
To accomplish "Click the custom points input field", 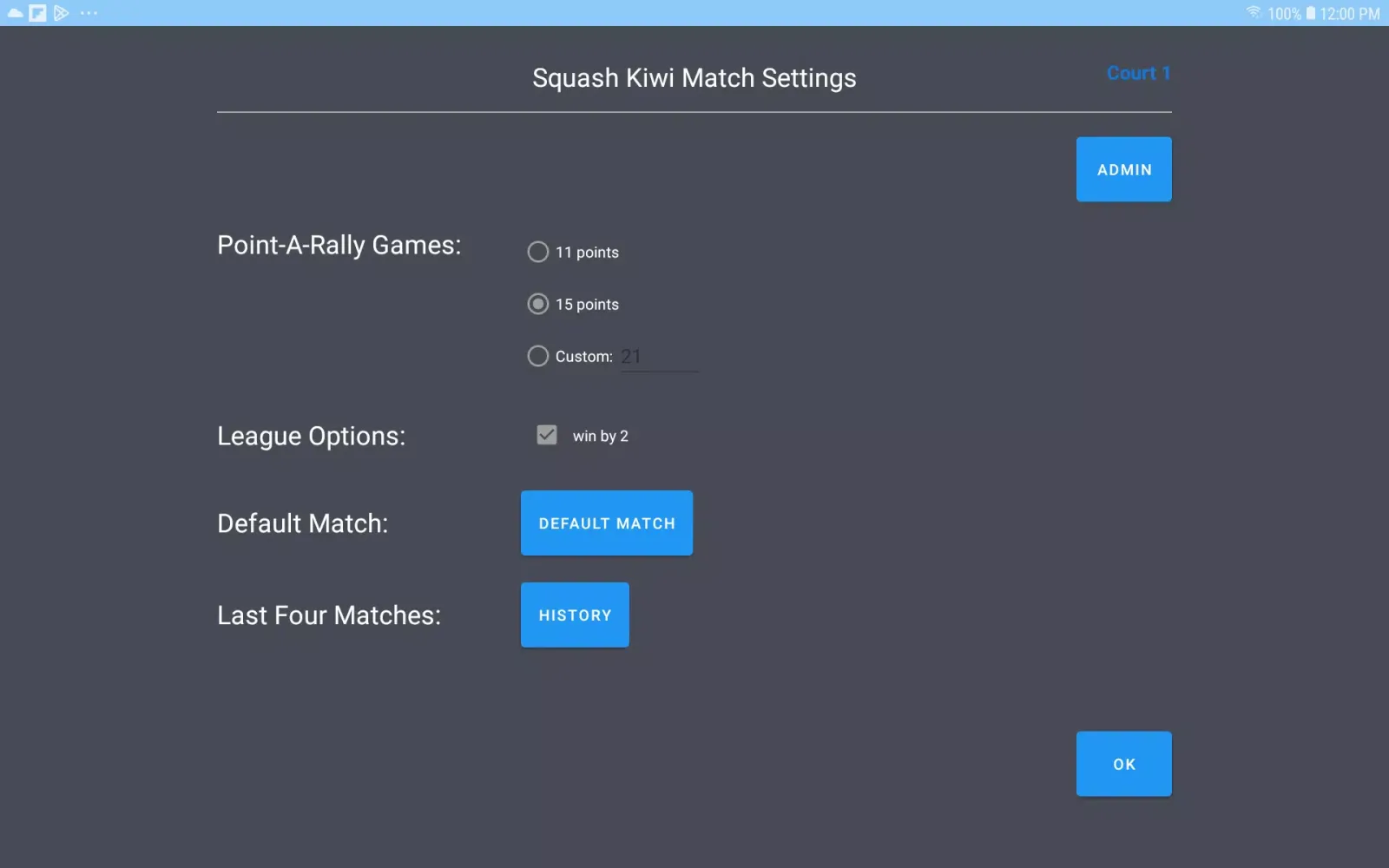I will point(660,357).
